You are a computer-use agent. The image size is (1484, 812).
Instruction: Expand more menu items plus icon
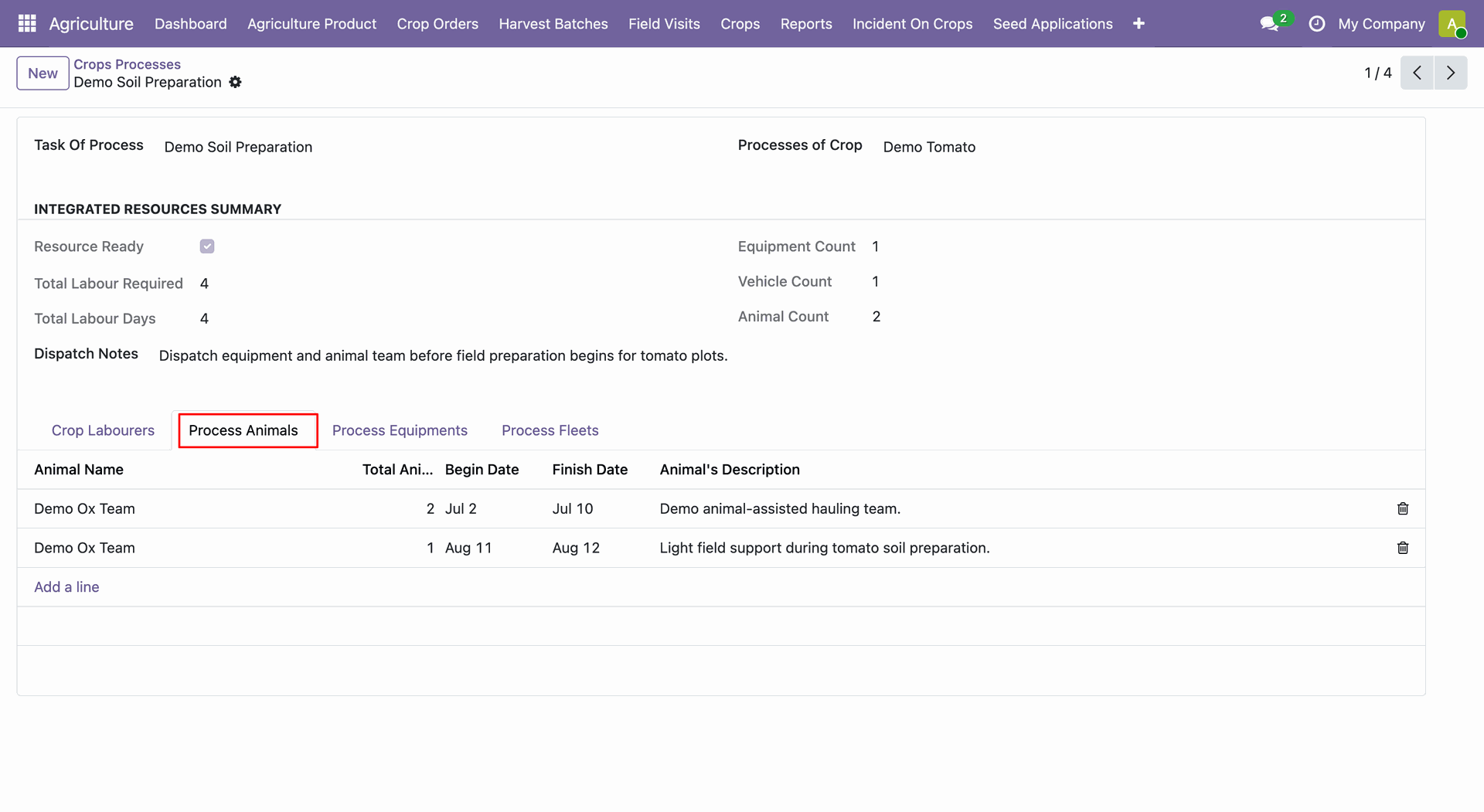click(1139, 24)
